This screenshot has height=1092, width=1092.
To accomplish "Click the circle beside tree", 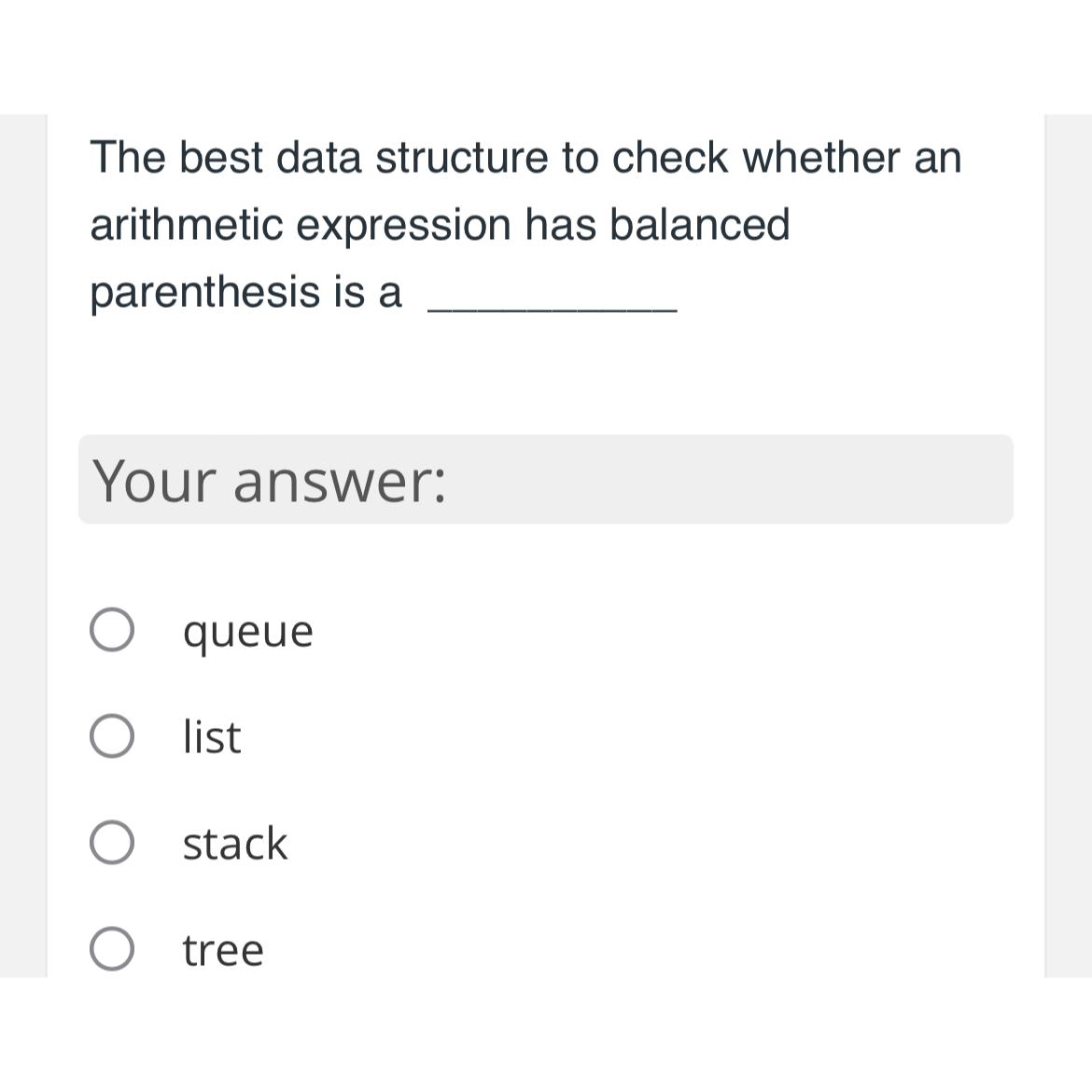I will 112,950.
